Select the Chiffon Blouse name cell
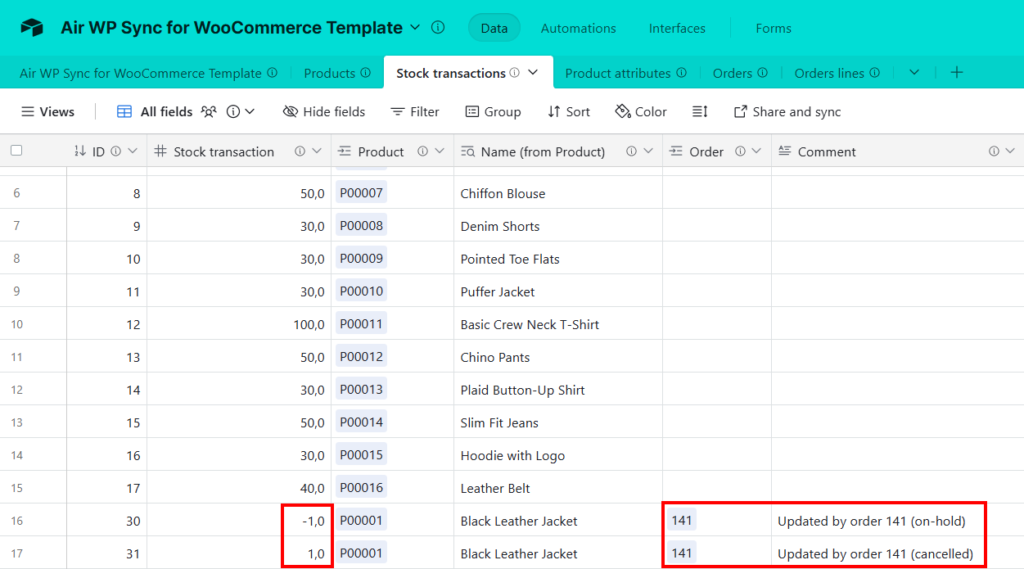1024x569 pixels. tap(558, 193)
